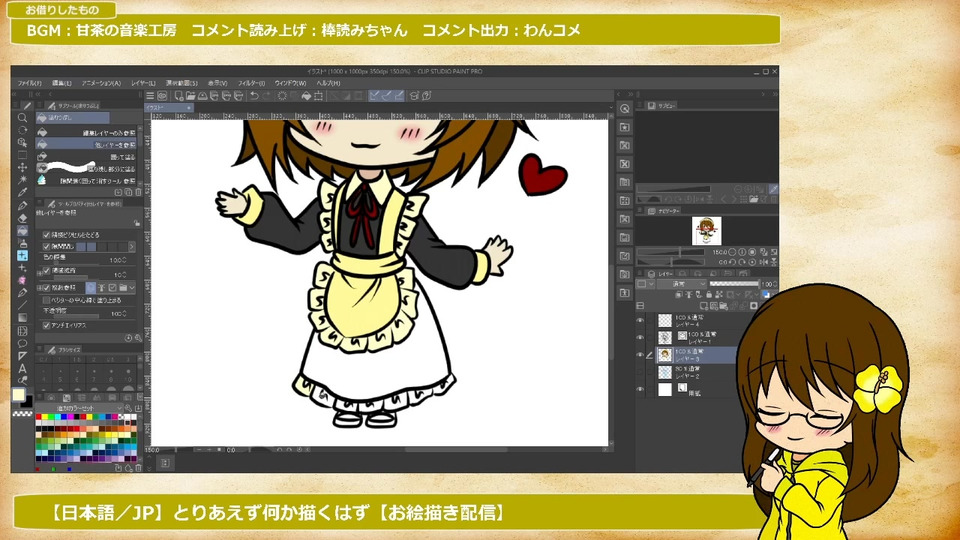Screen dimensions: 960x540
Task: Select the enclose and fill sub tool
Action: [86, 156]
